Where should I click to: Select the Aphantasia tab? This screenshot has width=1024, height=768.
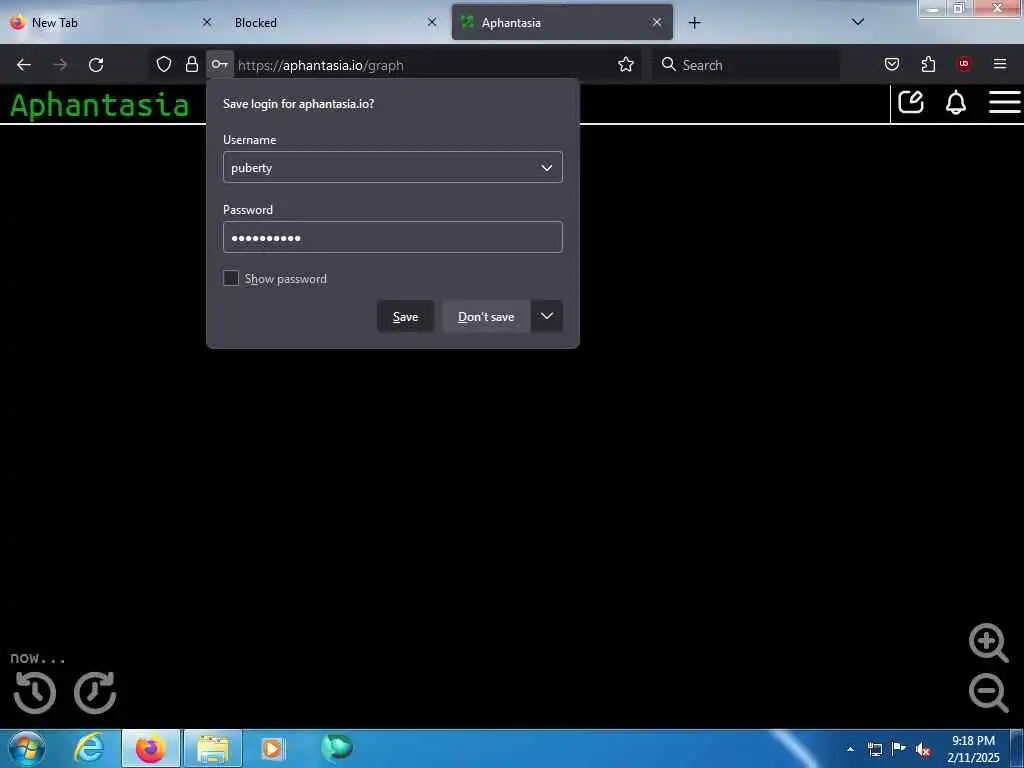click(x=562, y=23)
